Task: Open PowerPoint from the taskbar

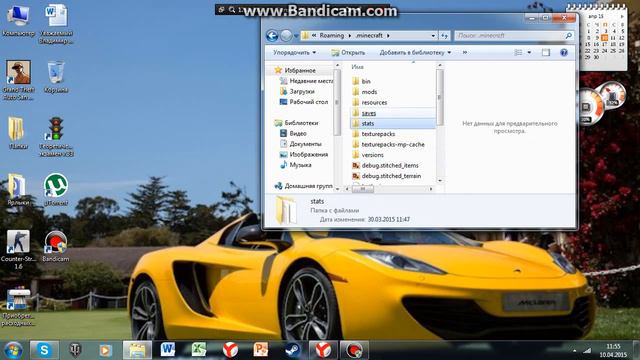Action: coord(260,350)
